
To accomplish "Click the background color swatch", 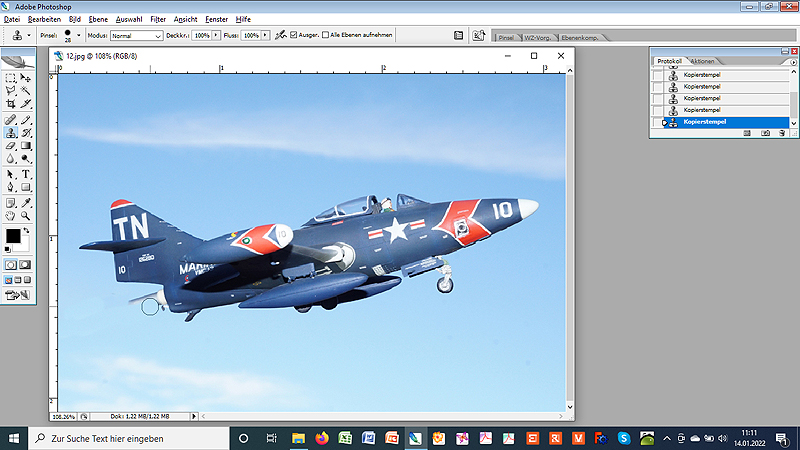I will tap(23, 246).
